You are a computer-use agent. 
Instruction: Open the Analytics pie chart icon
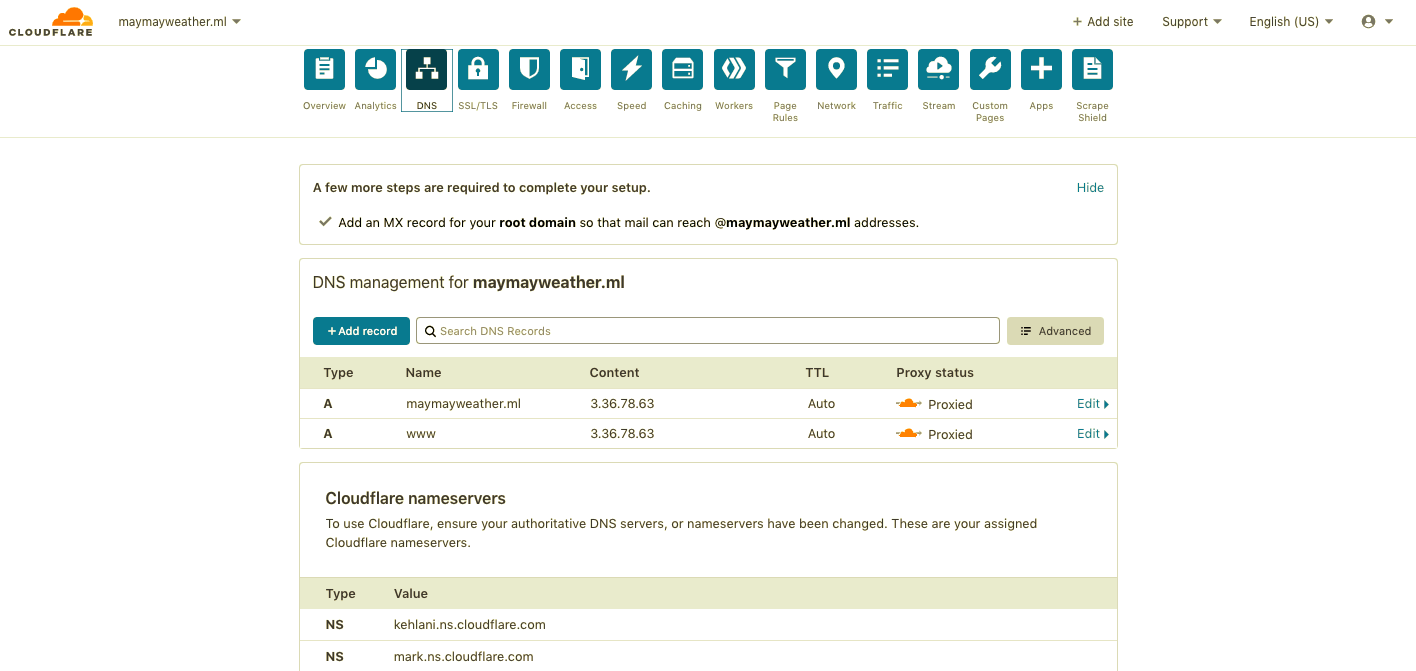[375, 69]
